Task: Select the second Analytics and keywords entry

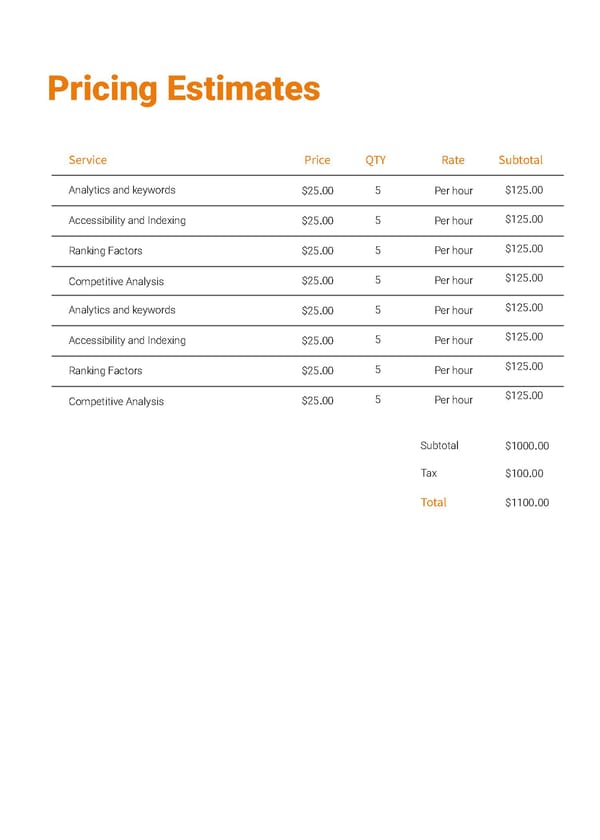Action: [x=122, y=310]
